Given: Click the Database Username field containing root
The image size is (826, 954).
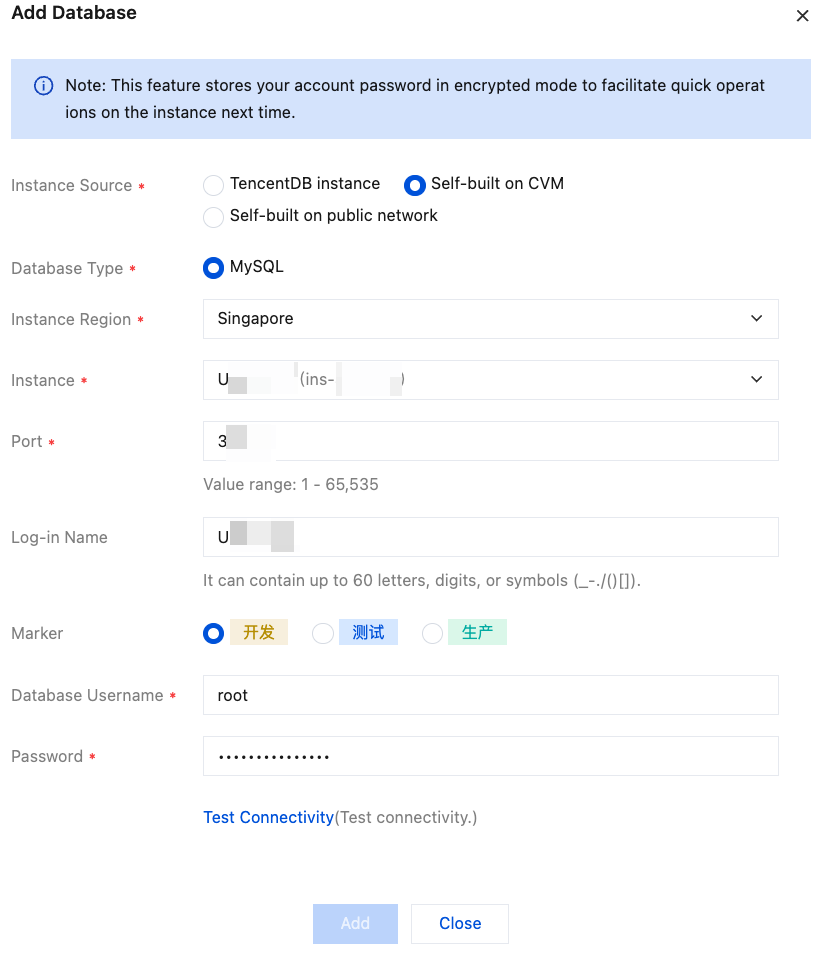Looking at the screenshot, I should tap(490, 695).
